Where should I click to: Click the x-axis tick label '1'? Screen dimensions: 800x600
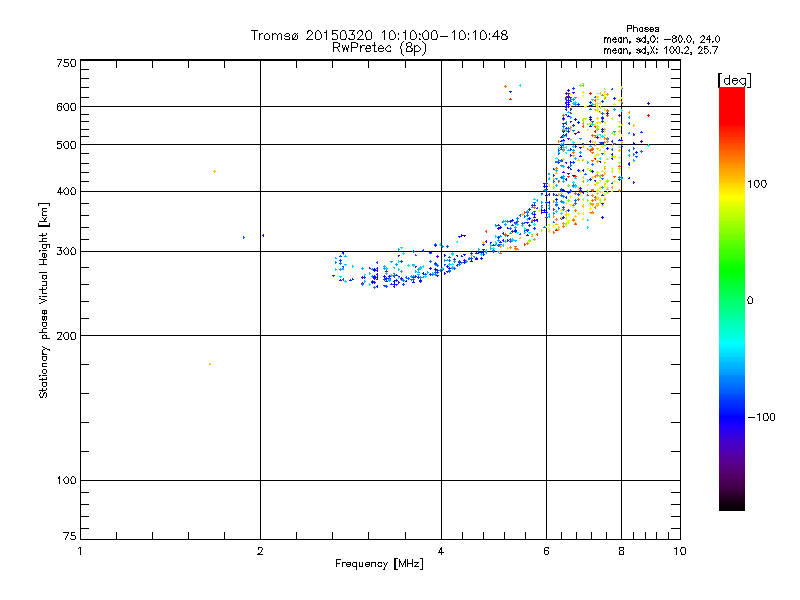(x=80, y=551)
